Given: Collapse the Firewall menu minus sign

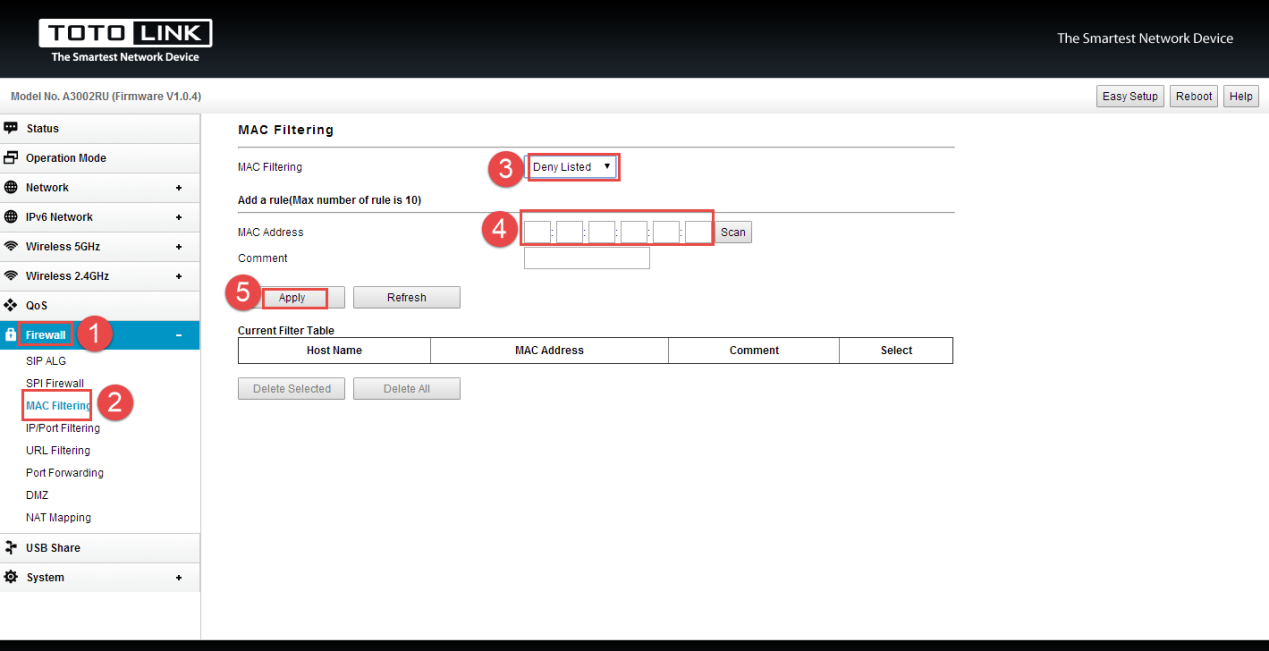Looking at the screenshot, I should tap(179, 335).
